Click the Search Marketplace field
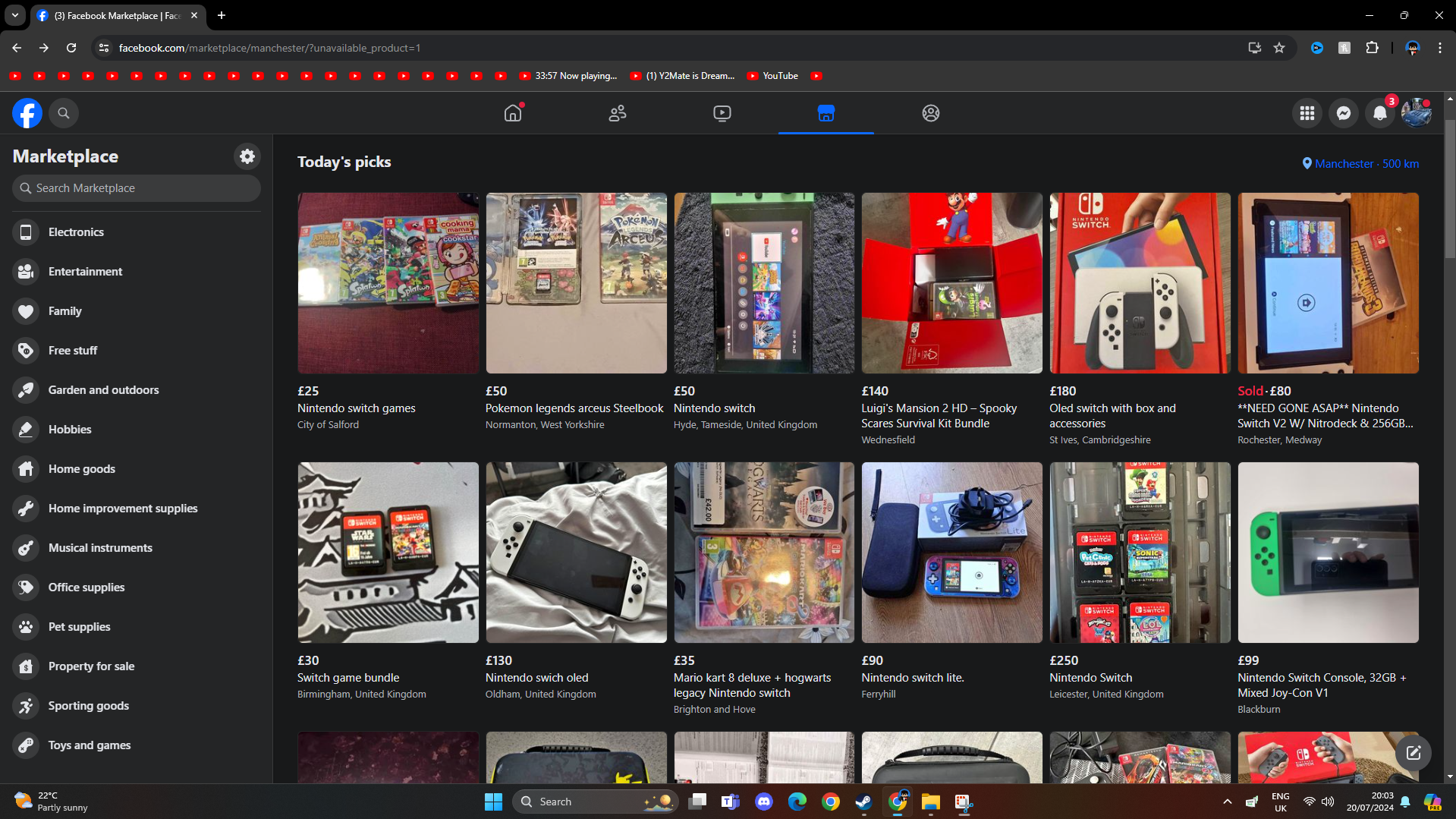 tap(137, 188)
